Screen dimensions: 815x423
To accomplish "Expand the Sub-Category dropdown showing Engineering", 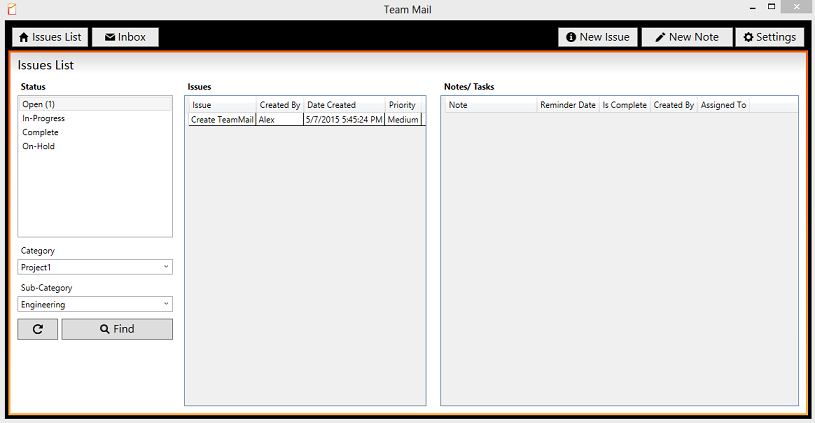I will 95,304.
